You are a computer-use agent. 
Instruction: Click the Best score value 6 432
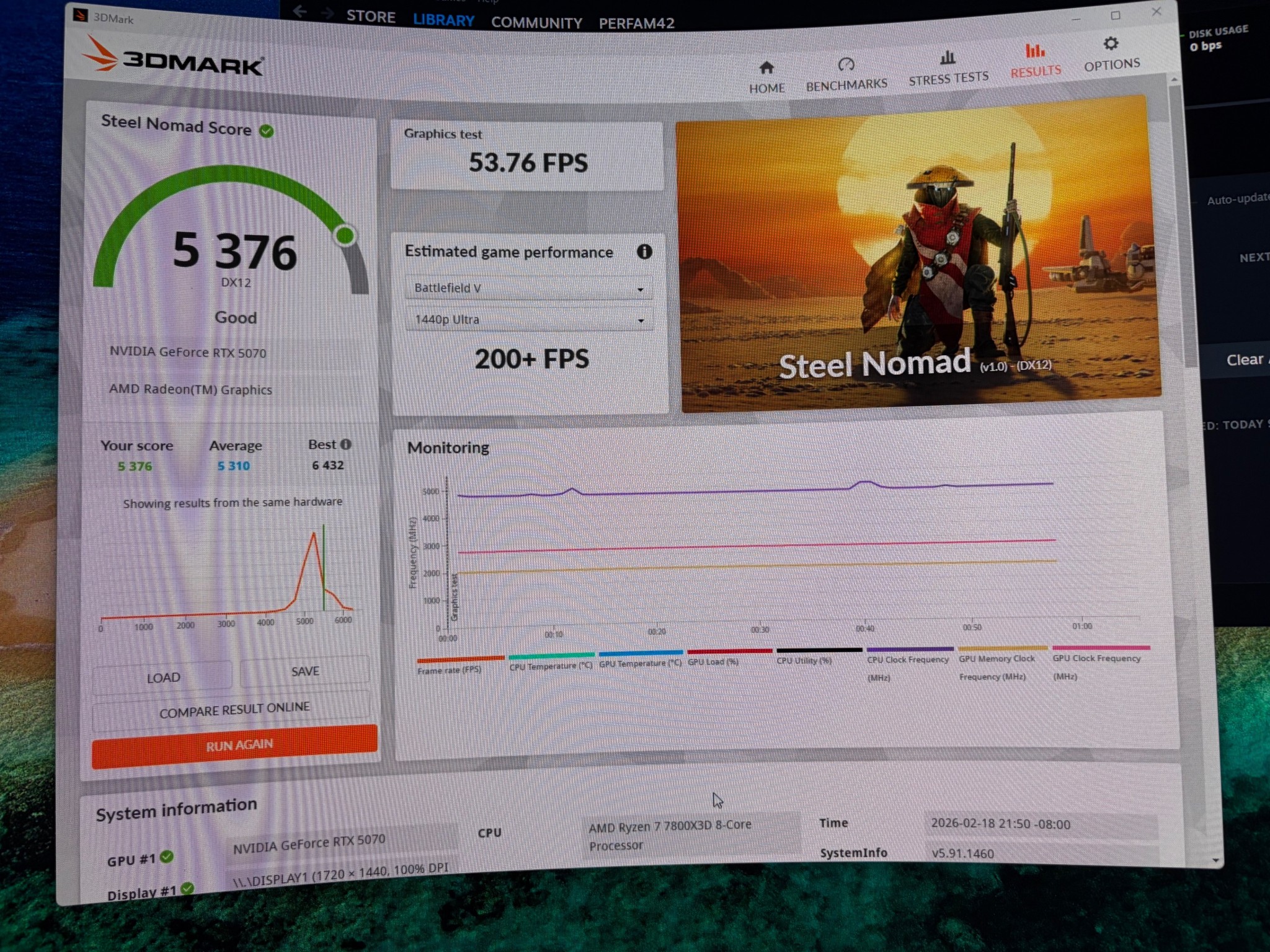pyautogui.click(x=327, y=465)
